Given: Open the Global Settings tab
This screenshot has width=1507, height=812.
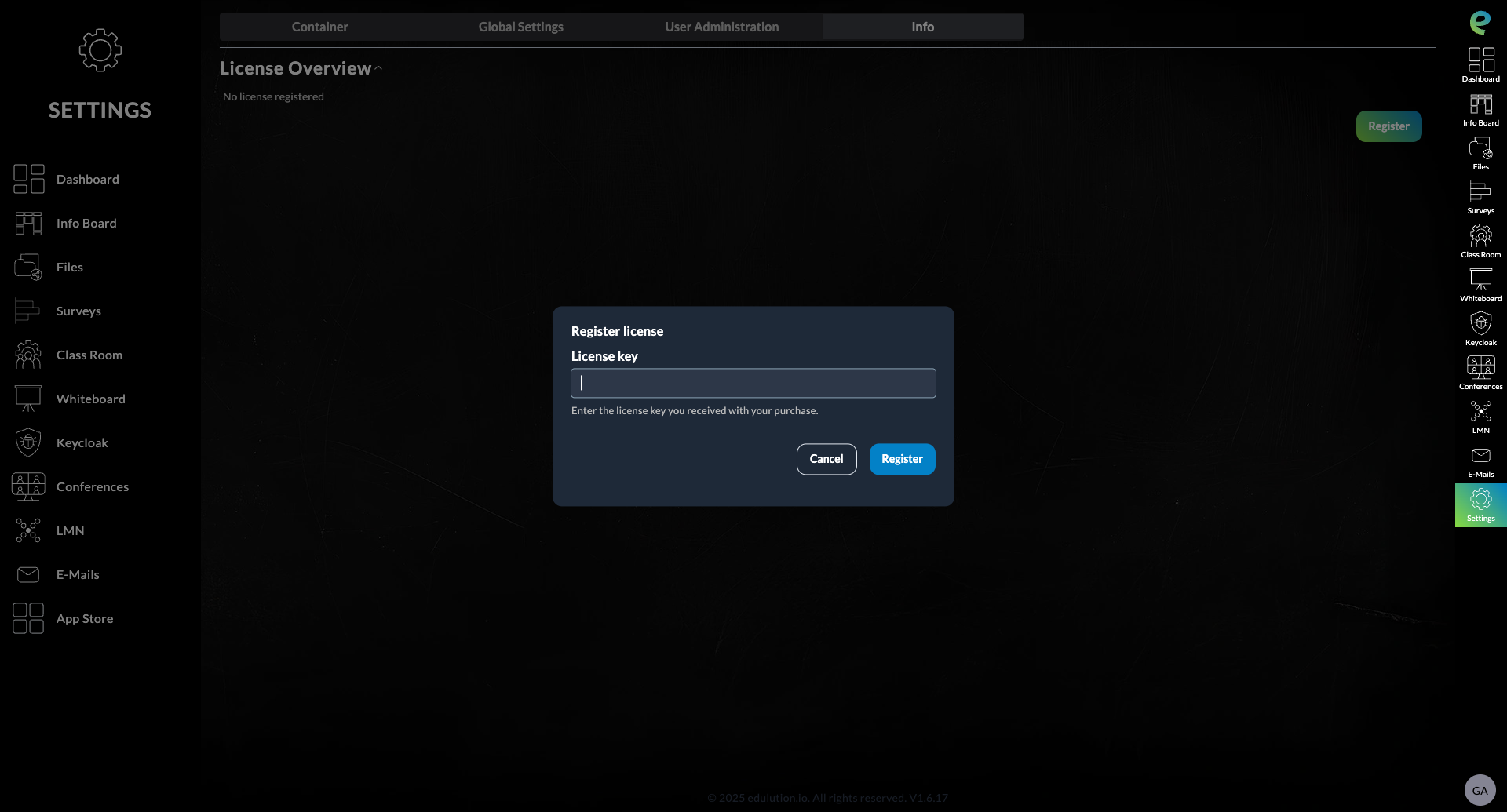Looking at the screenshot, I should coord(520,27).
